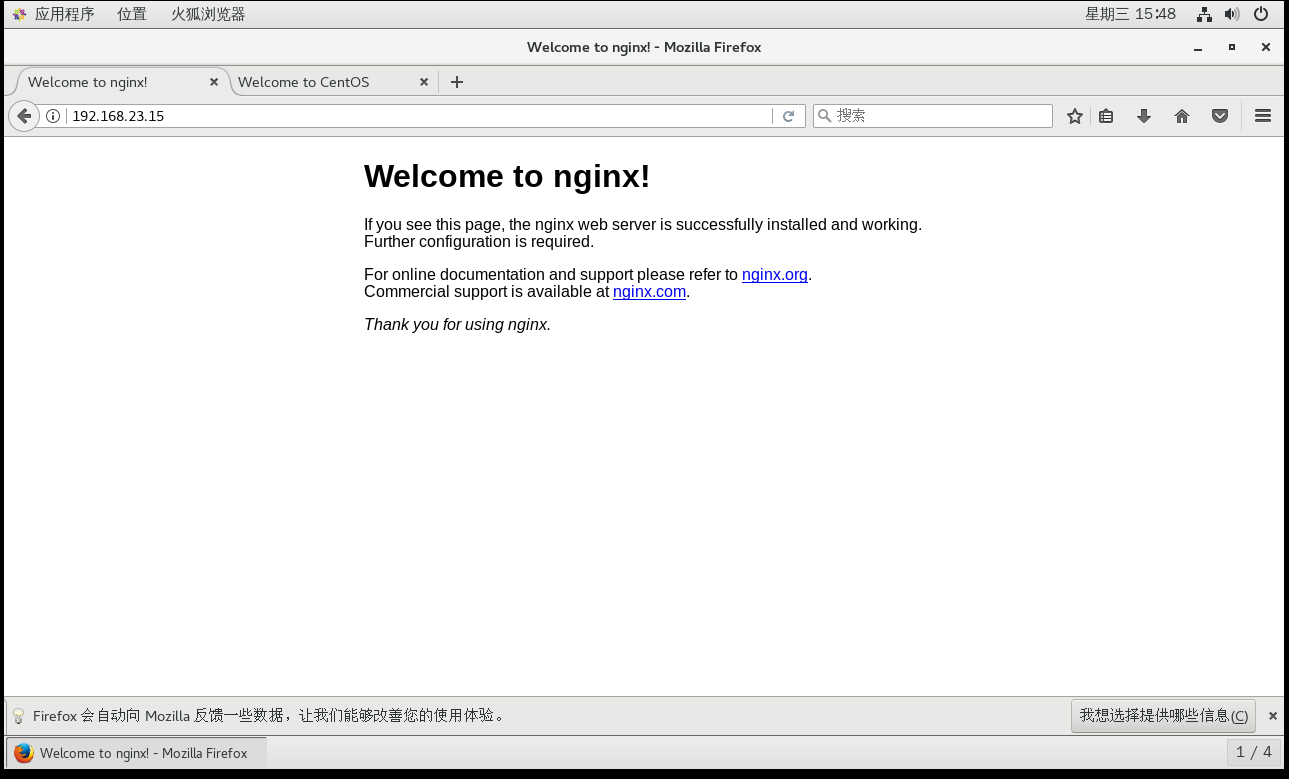The image size is (1289, 779).
Task: Click the search magnifier icon
Action: click(824, 116)
